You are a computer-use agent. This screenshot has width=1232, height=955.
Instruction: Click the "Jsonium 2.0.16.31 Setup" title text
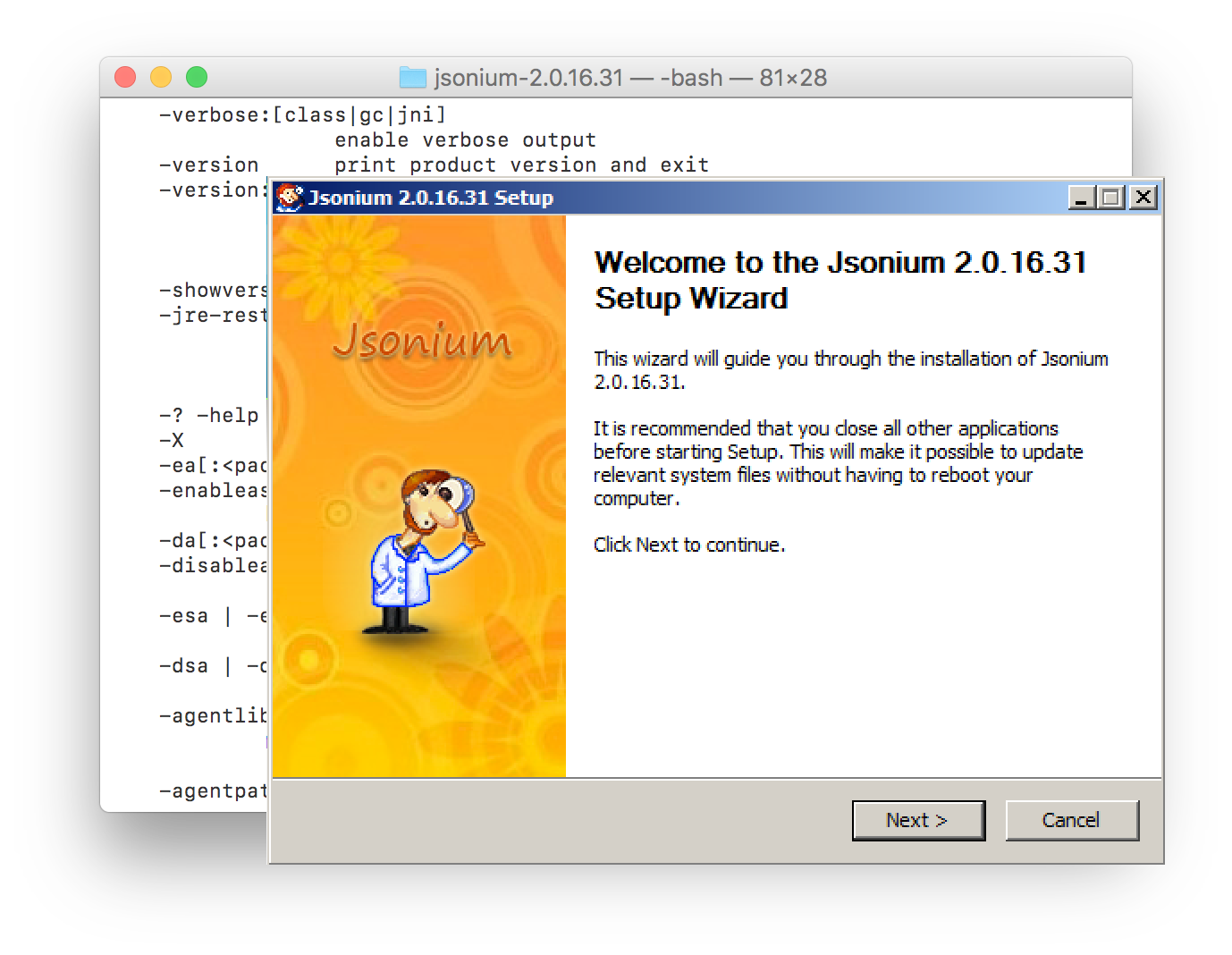pyautogui.click(x=431, y=198)
